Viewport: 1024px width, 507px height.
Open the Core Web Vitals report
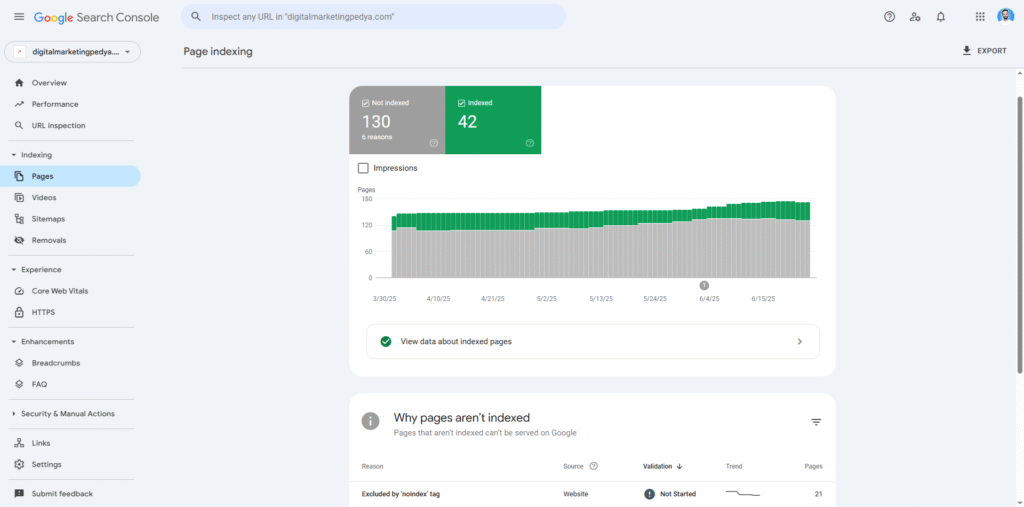70,291
